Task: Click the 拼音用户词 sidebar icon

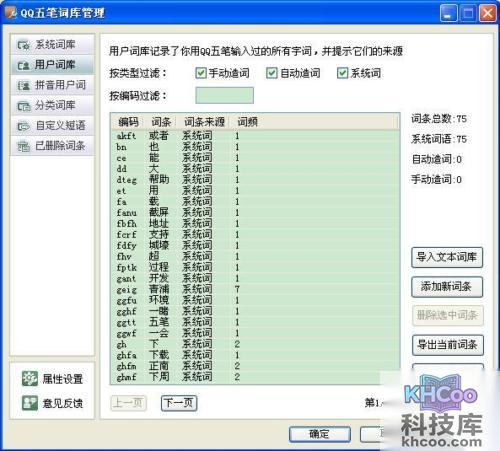Action: [24, 85]
